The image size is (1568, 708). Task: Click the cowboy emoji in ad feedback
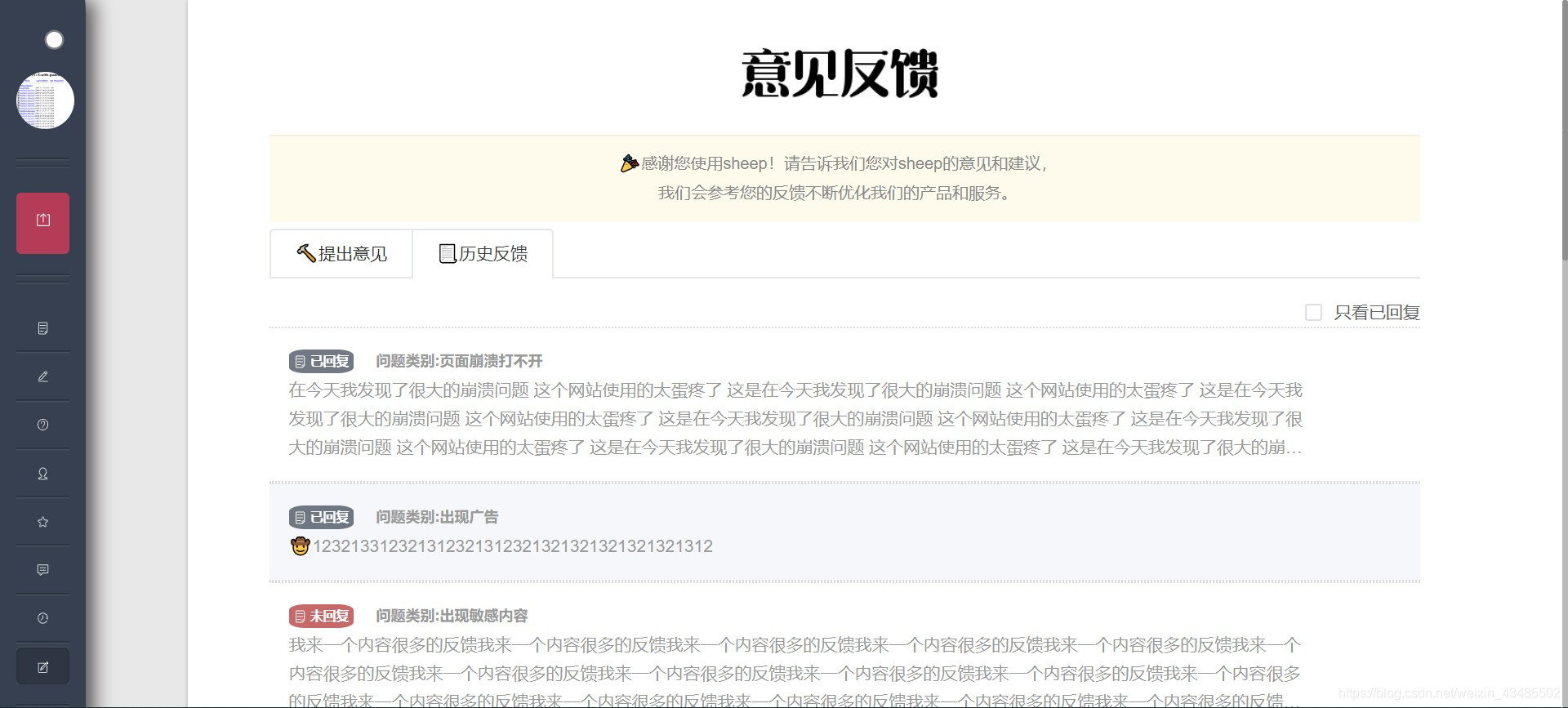coord(300,545)
